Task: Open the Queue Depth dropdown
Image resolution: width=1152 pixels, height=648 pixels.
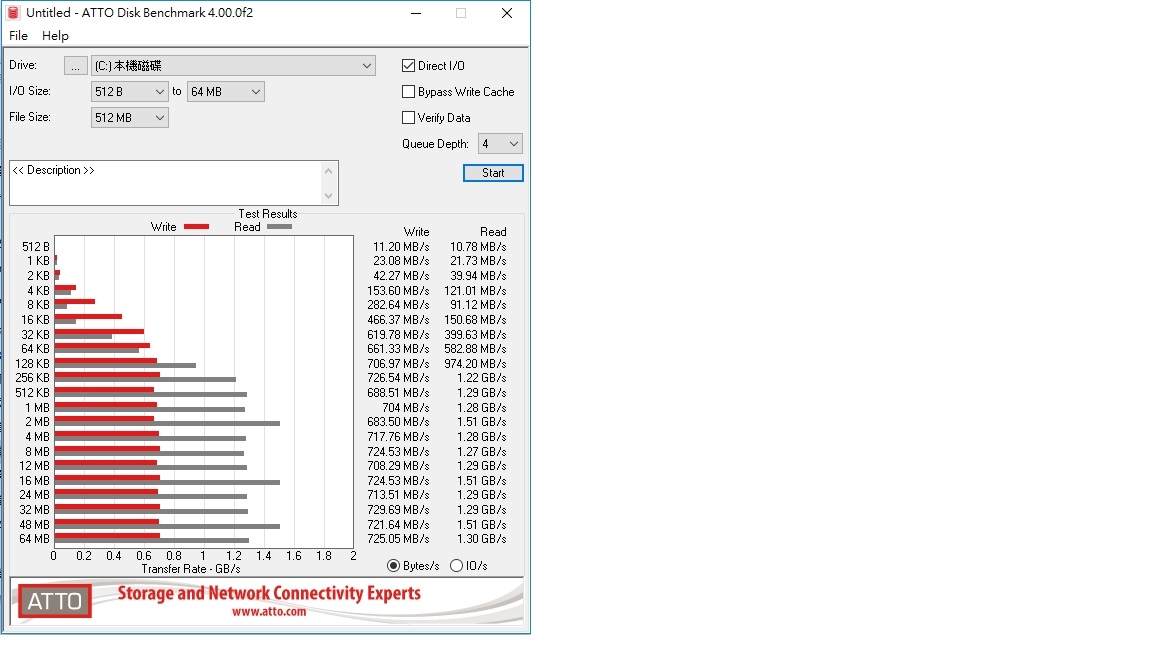Action: [500, 144]
